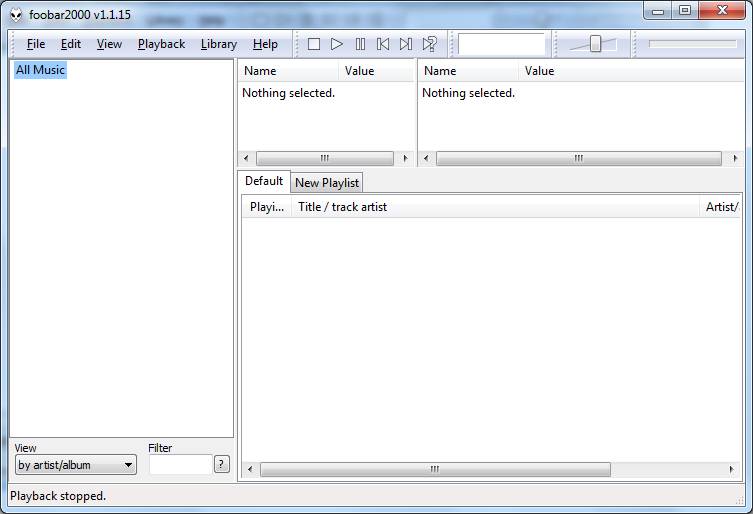Start playback with the Play button
This screenshot has height=514, width=753.
point(337,44)
